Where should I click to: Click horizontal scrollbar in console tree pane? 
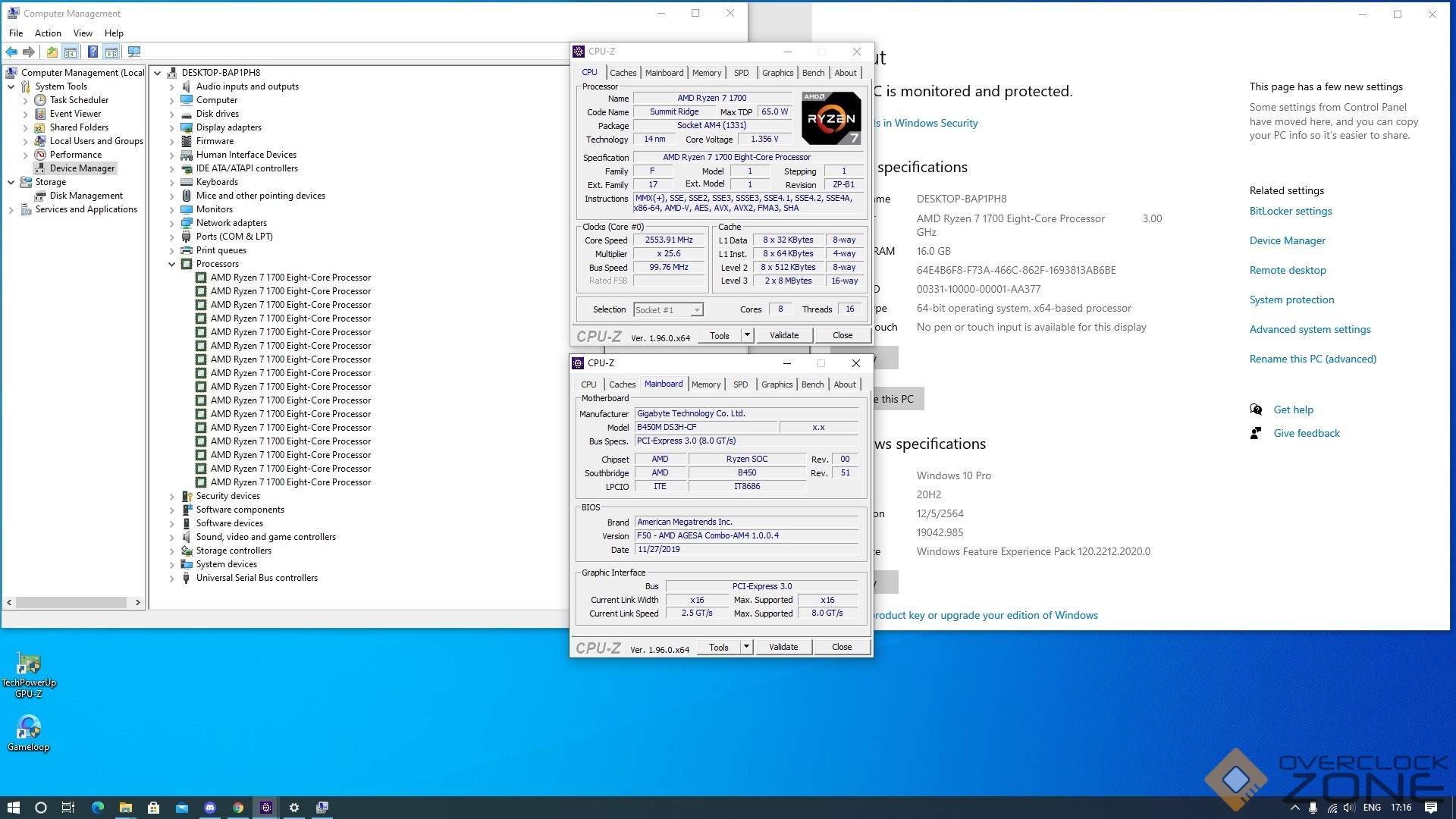tap(72, 602)
